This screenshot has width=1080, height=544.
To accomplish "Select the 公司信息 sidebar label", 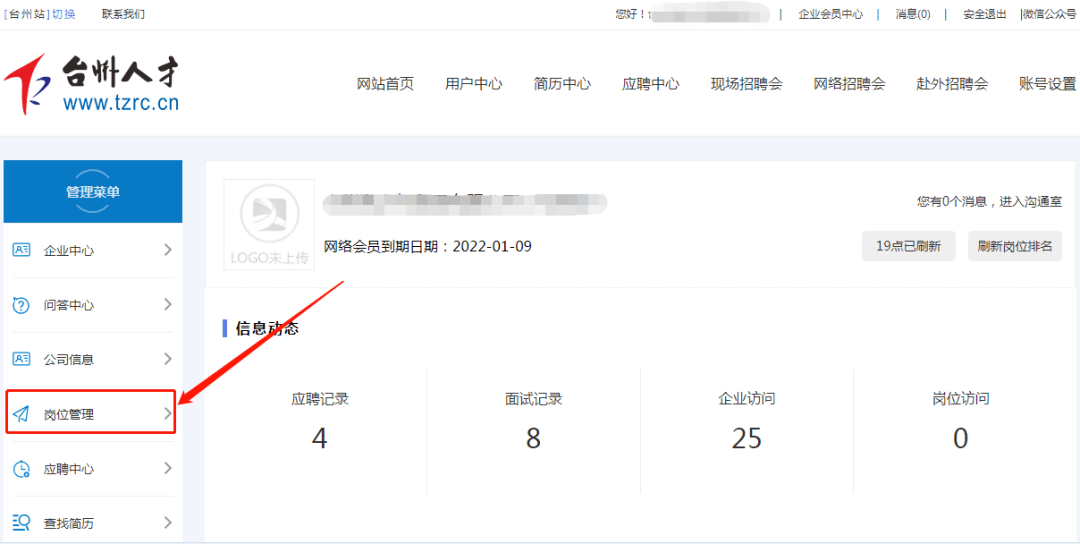I will click(69, 359).
